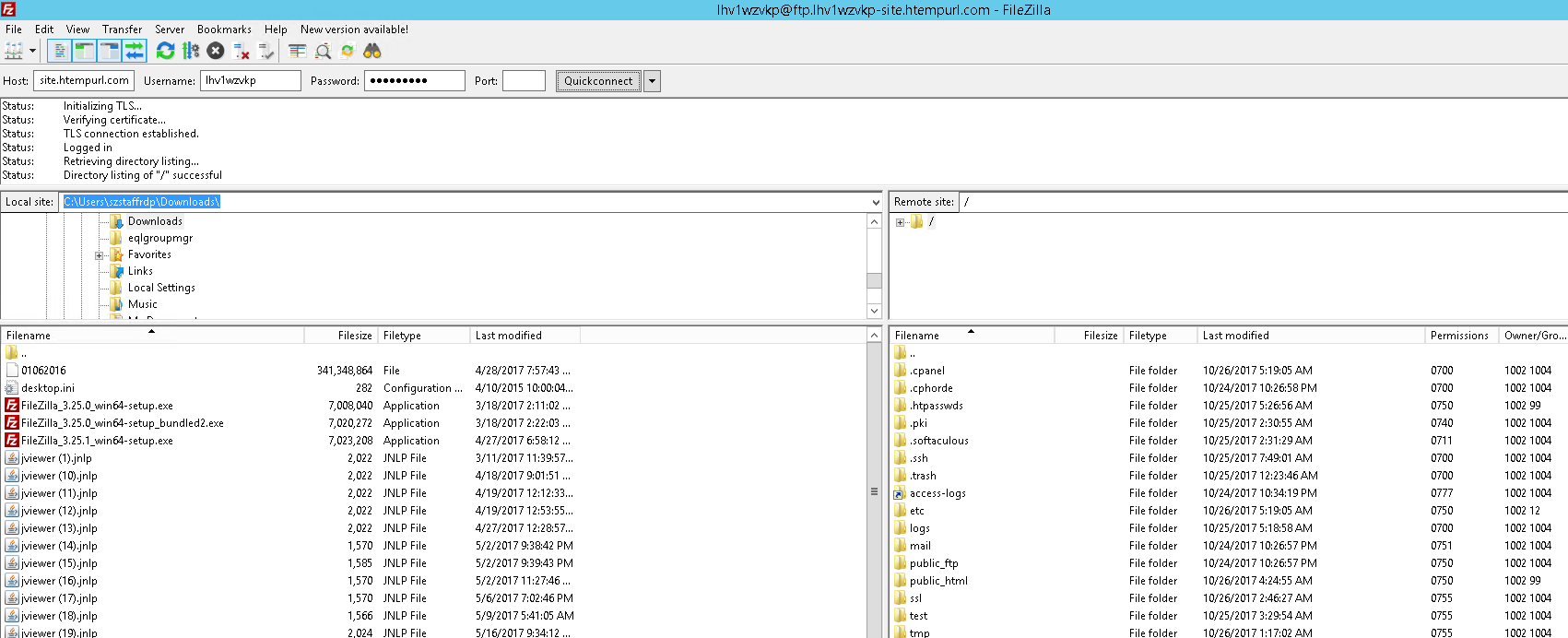Sort local files by Filesize column header
Image resolution: width=1568 pixels, height=638 pixels.
[x=341, y=336]
